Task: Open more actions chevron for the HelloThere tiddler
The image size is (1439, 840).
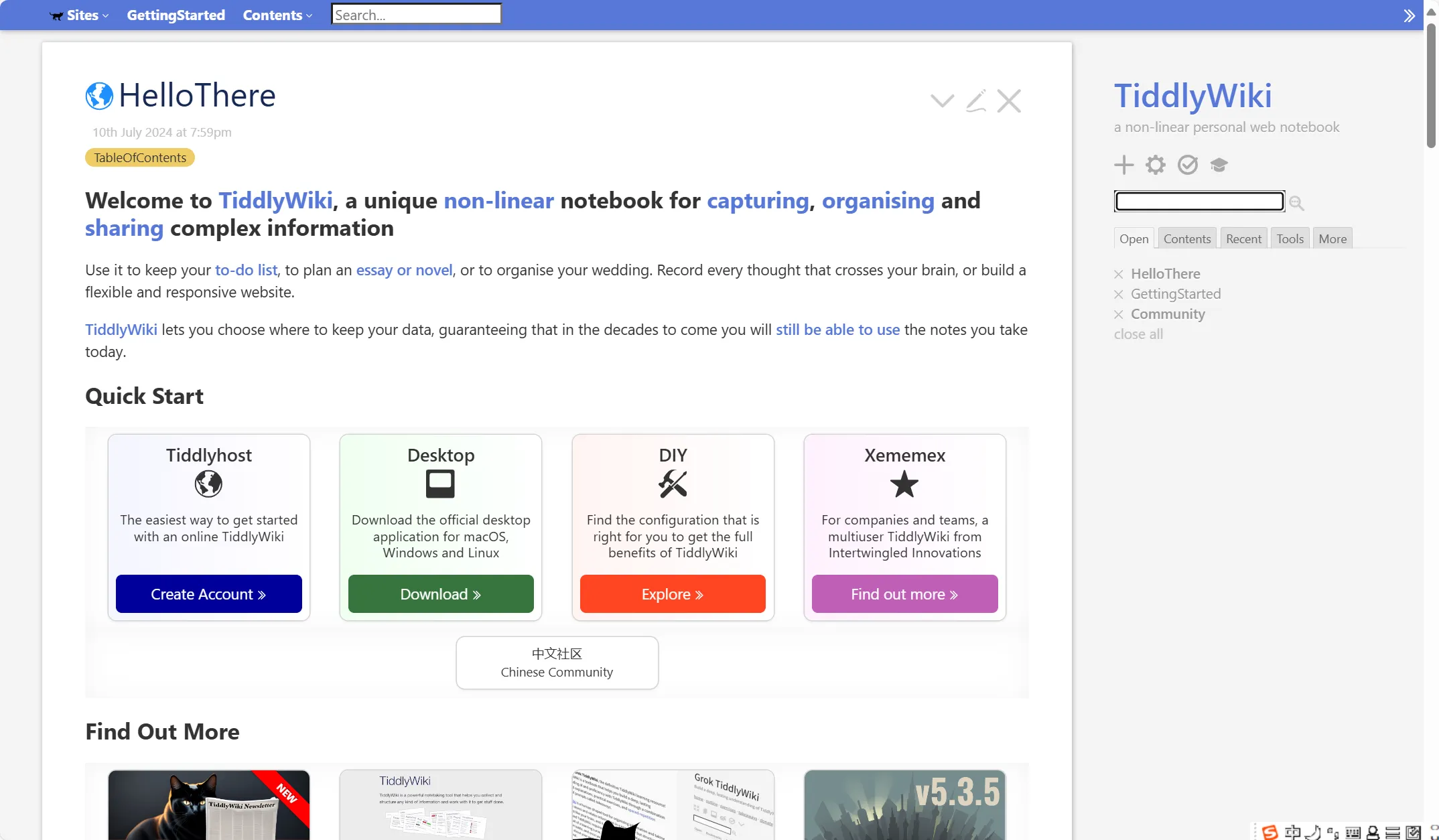Action: (x=943, y=101)
